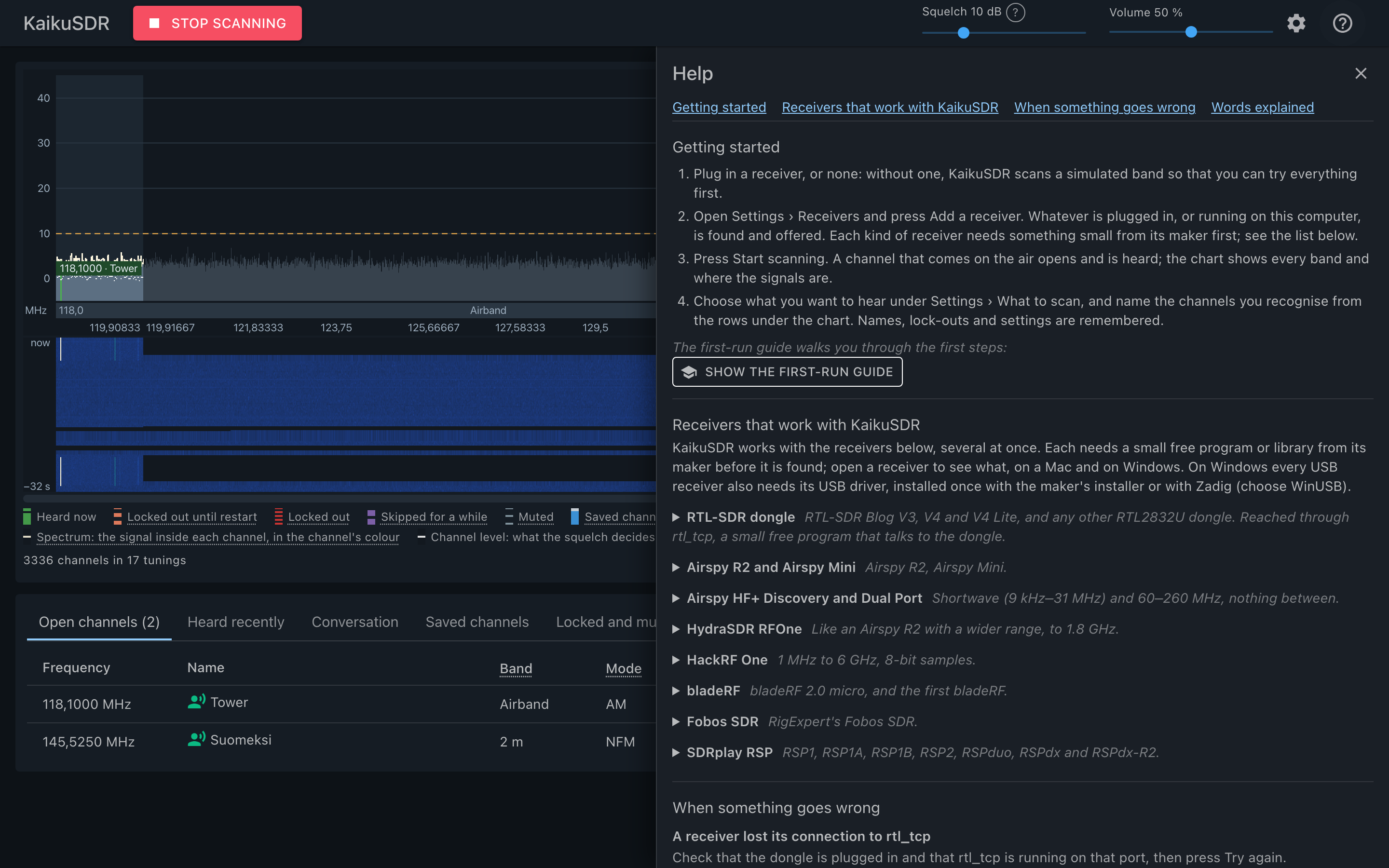This screenshot has height=868, width=1389.
Task: Adjust the Squelch slider handle
Action: pyautogui.click(x=964, y=33)
